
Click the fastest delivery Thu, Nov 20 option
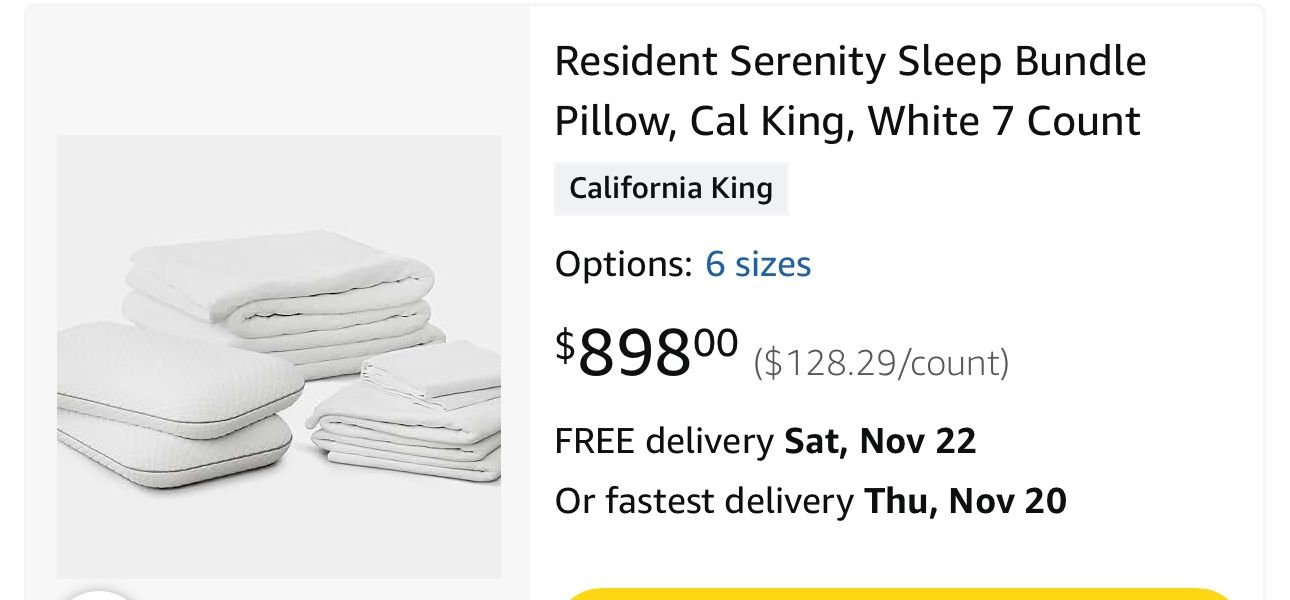812,499
